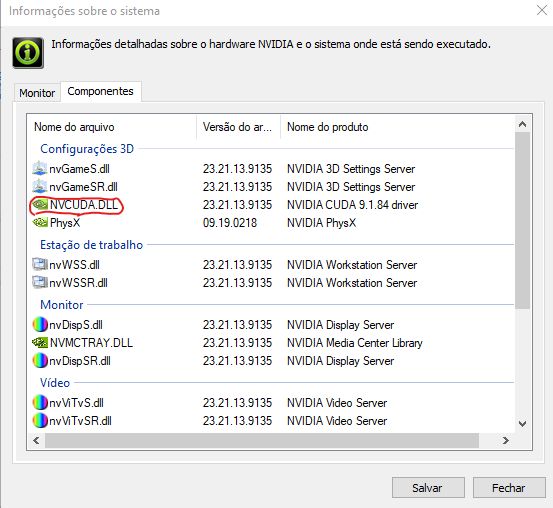This screenshot has width=553, height=508.
Task: Collapse the Monitor group header in list
Action: pyautogui.click(x=62, y=304)
